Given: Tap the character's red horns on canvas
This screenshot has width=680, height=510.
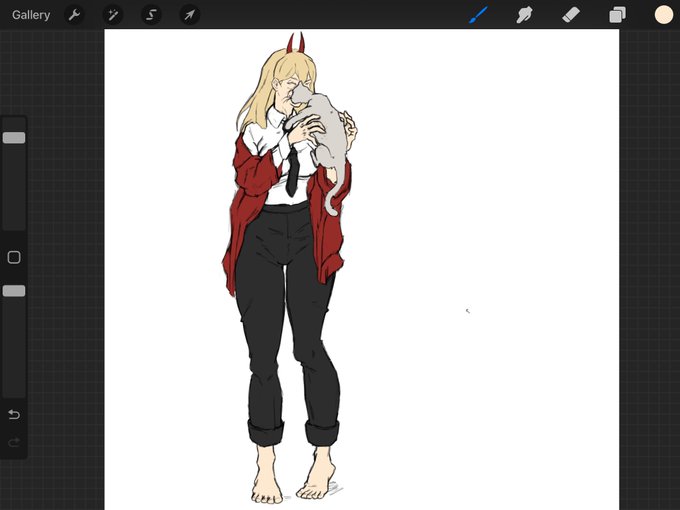Looking at the screenshot, I should 295,43.
